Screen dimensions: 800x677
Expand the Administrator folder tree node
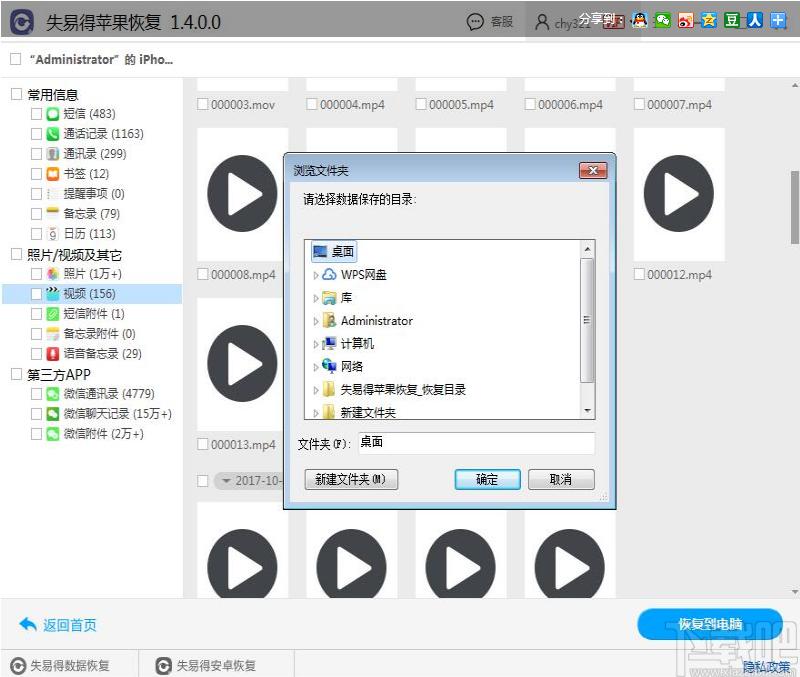(x=316, y=321)
